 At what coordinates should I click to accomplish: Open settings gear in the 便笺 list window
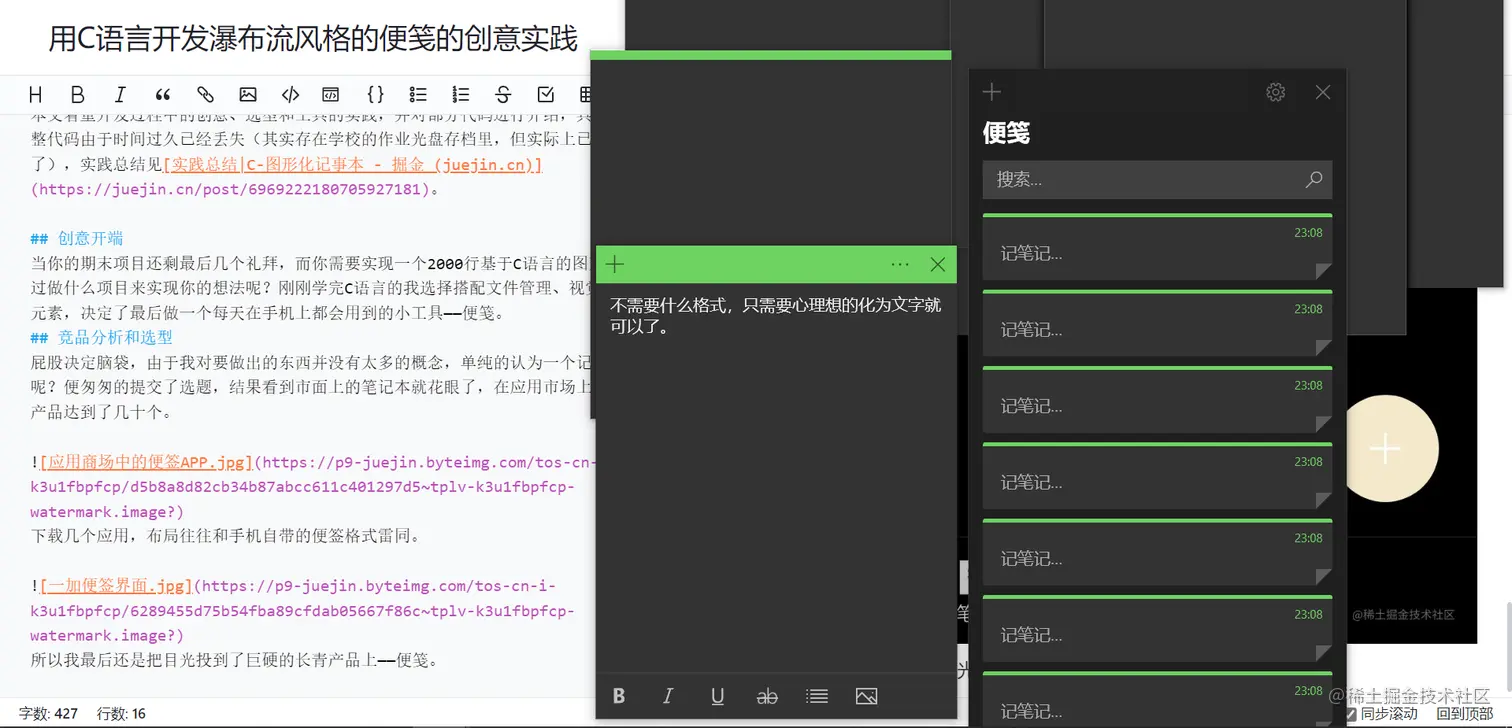pyautogui.click(x=1275, y=92)
